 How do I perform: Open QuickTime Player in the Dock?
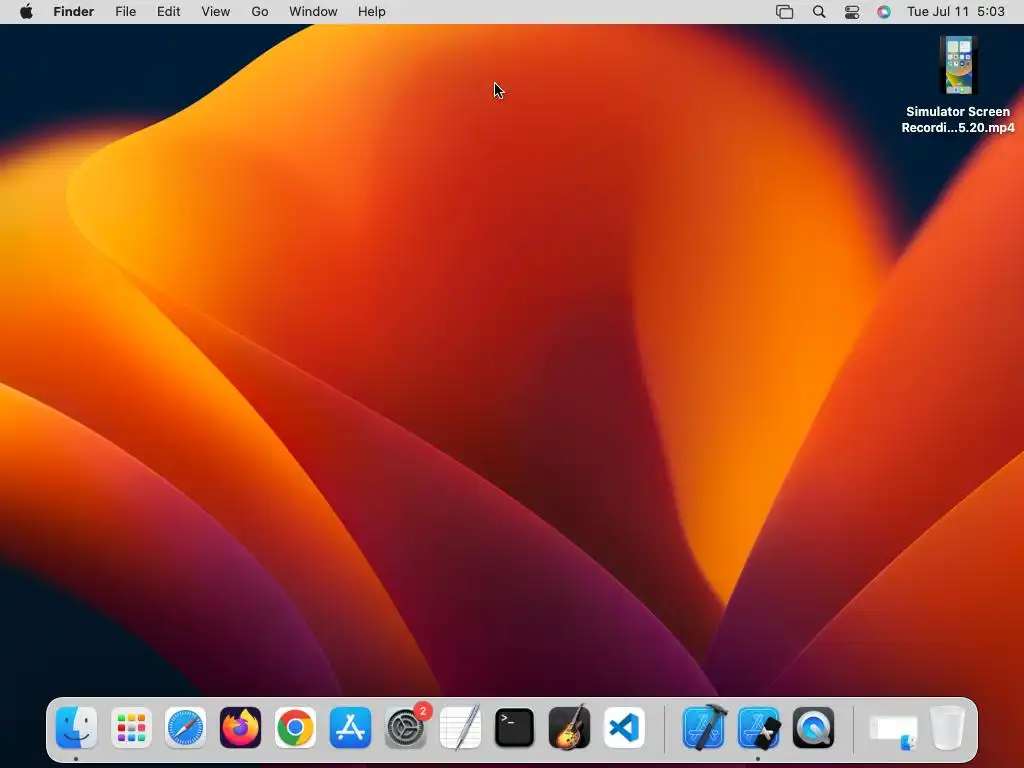pos(813,727)
